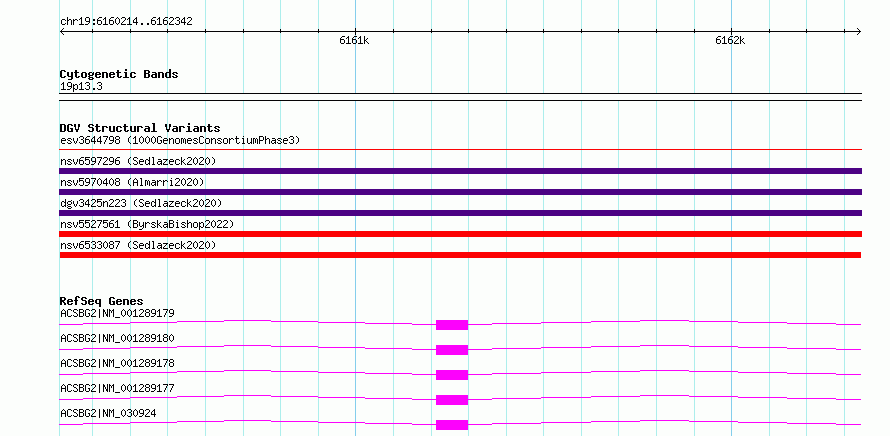
Task: Click the red nsv6533087 variant bar
Action: 460,255
